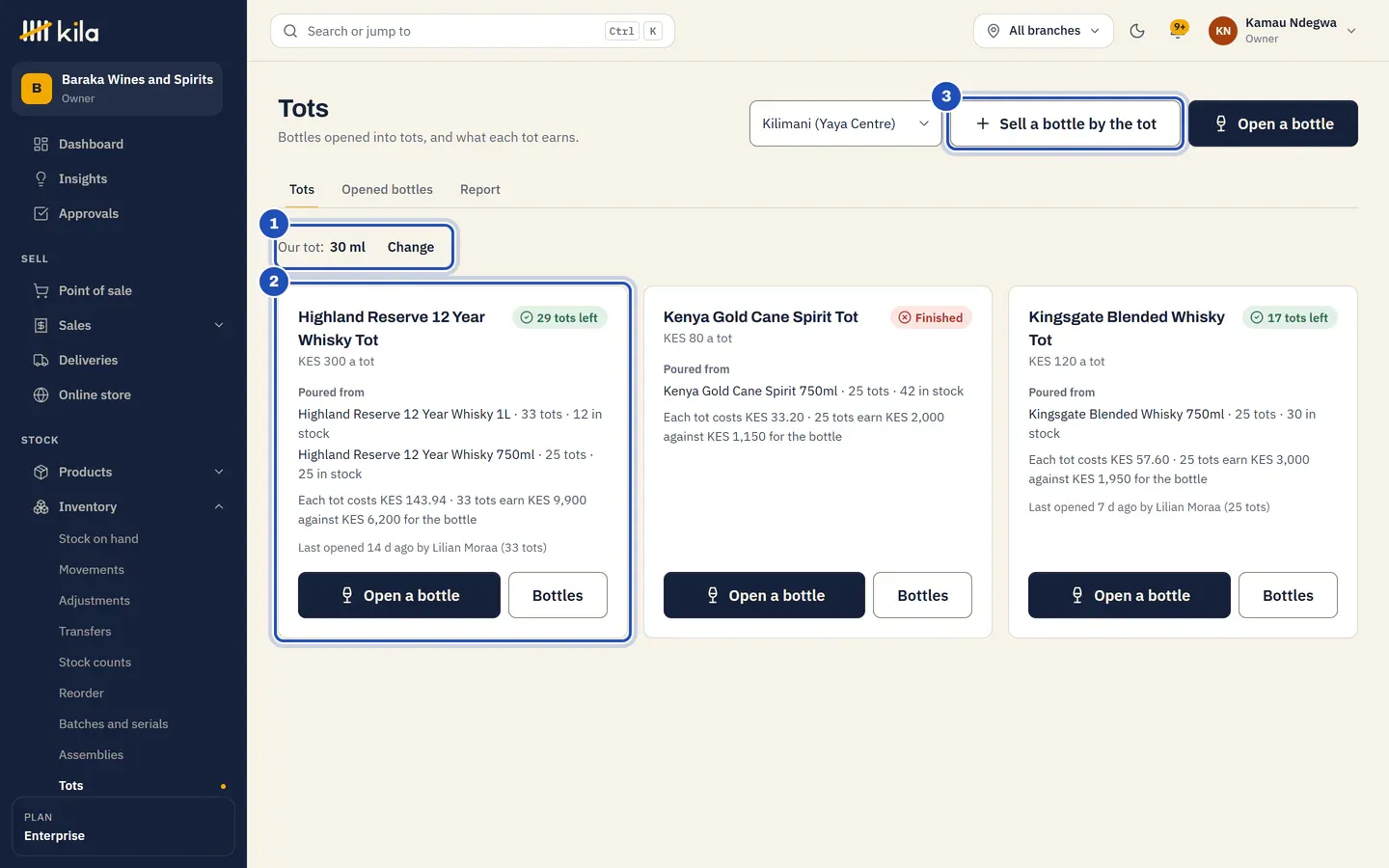Select the Tots tab

[302, 189]
